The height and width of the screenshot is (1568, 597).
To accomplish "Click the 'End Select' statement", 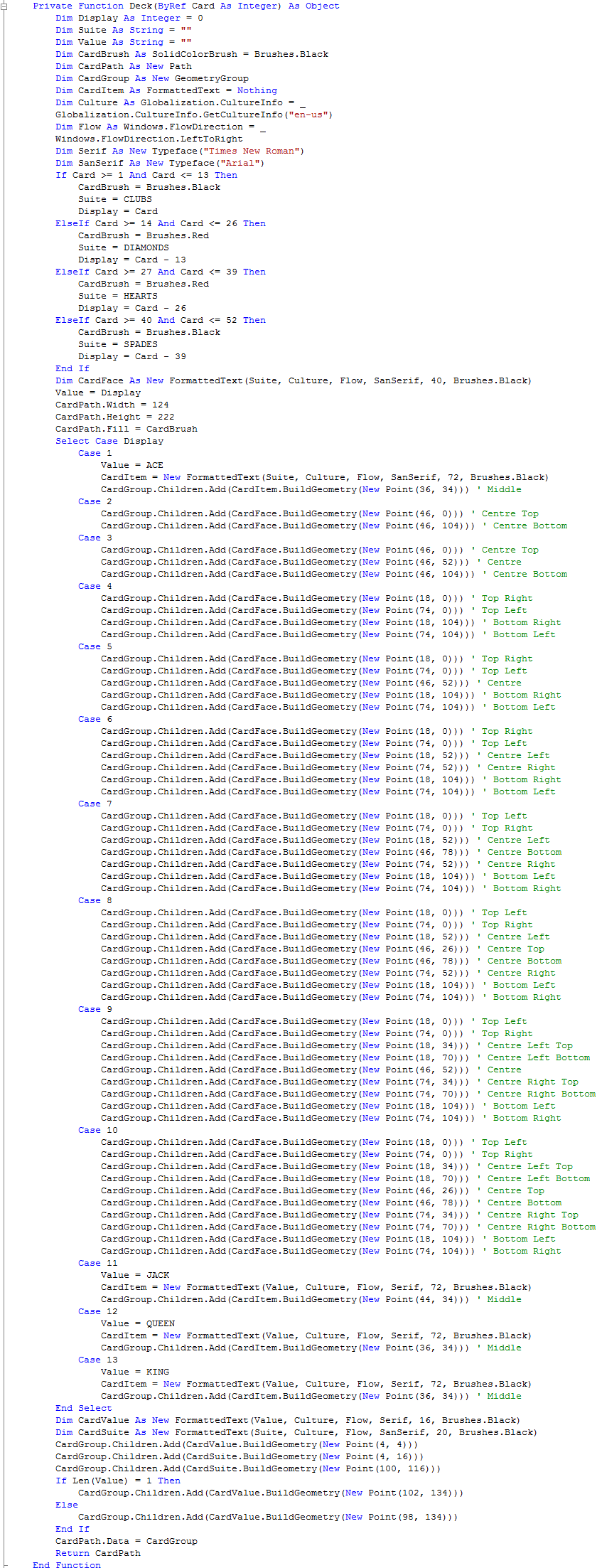I will point(84,1408).
